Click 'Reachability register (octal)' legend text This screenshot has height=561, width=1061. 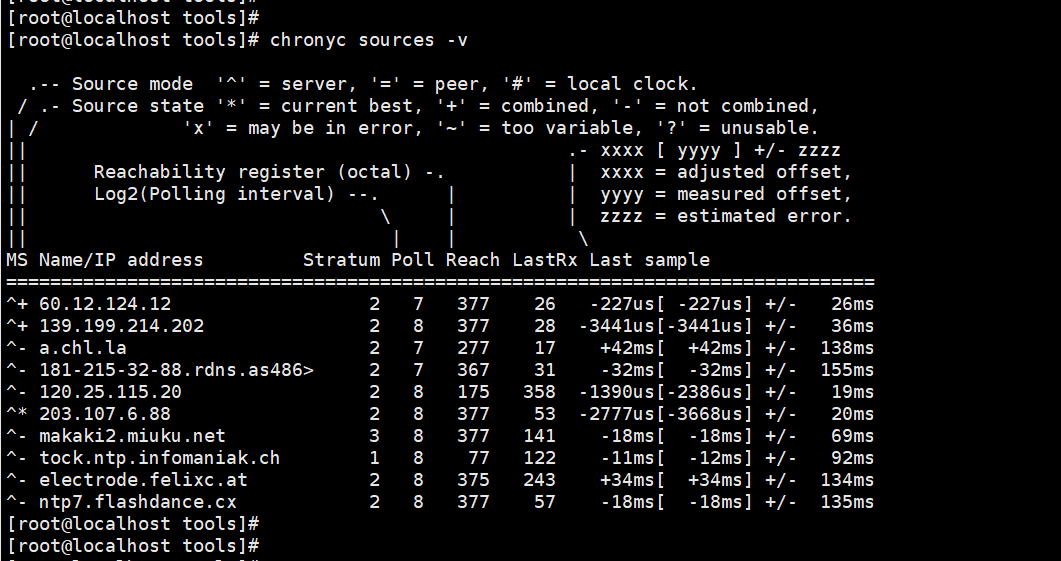[x=253, y=172]
